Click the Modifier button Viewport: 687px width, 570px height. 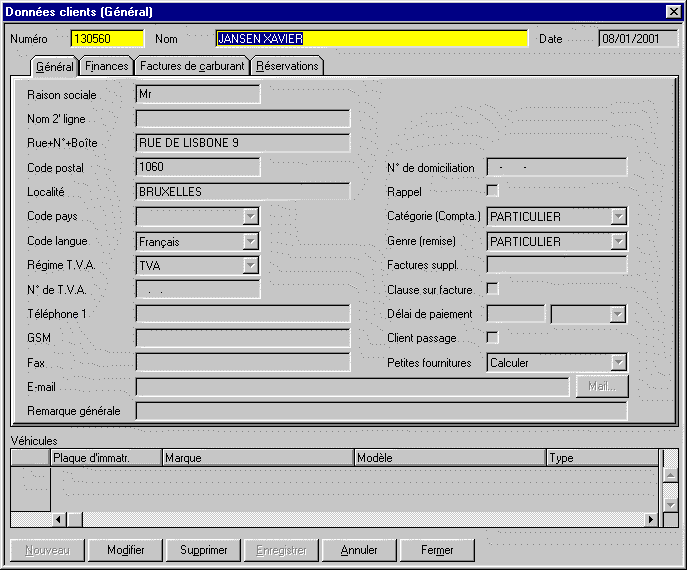tap(126, 550)
